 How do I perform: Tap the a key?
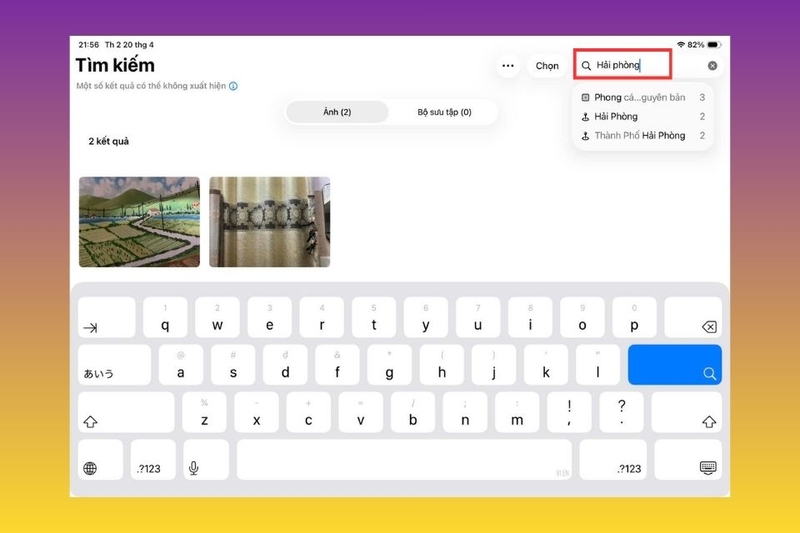point(181,365)
